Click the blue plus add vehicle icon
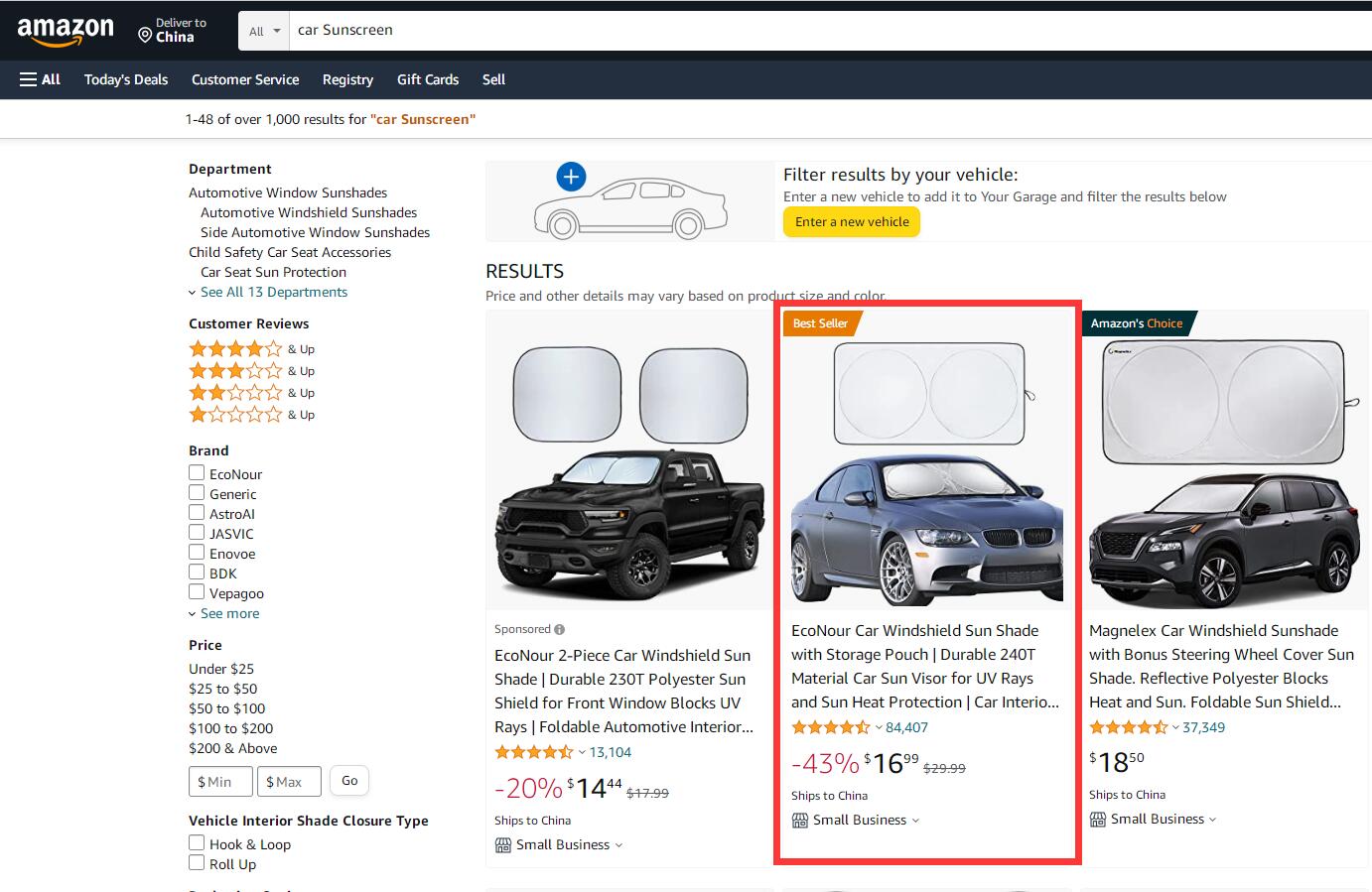 (571, 178)
